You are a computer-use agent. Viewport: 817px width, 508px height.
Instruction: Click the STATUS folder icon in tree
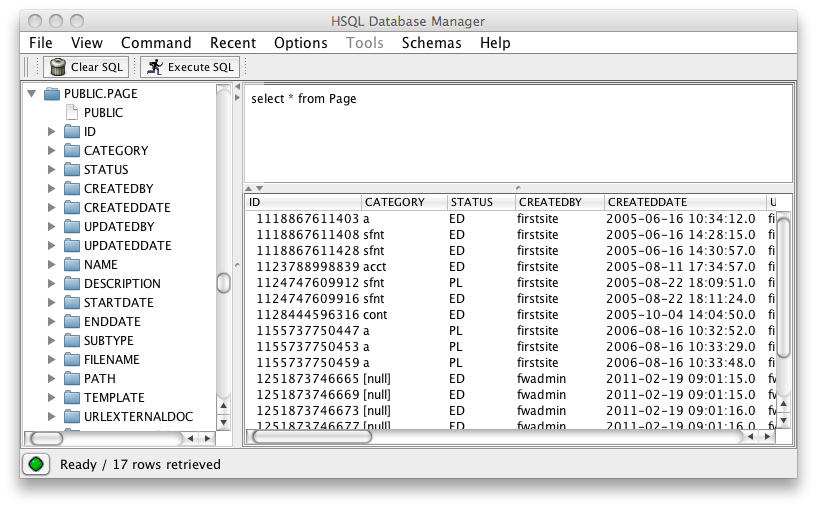click(x=72, y=169)
